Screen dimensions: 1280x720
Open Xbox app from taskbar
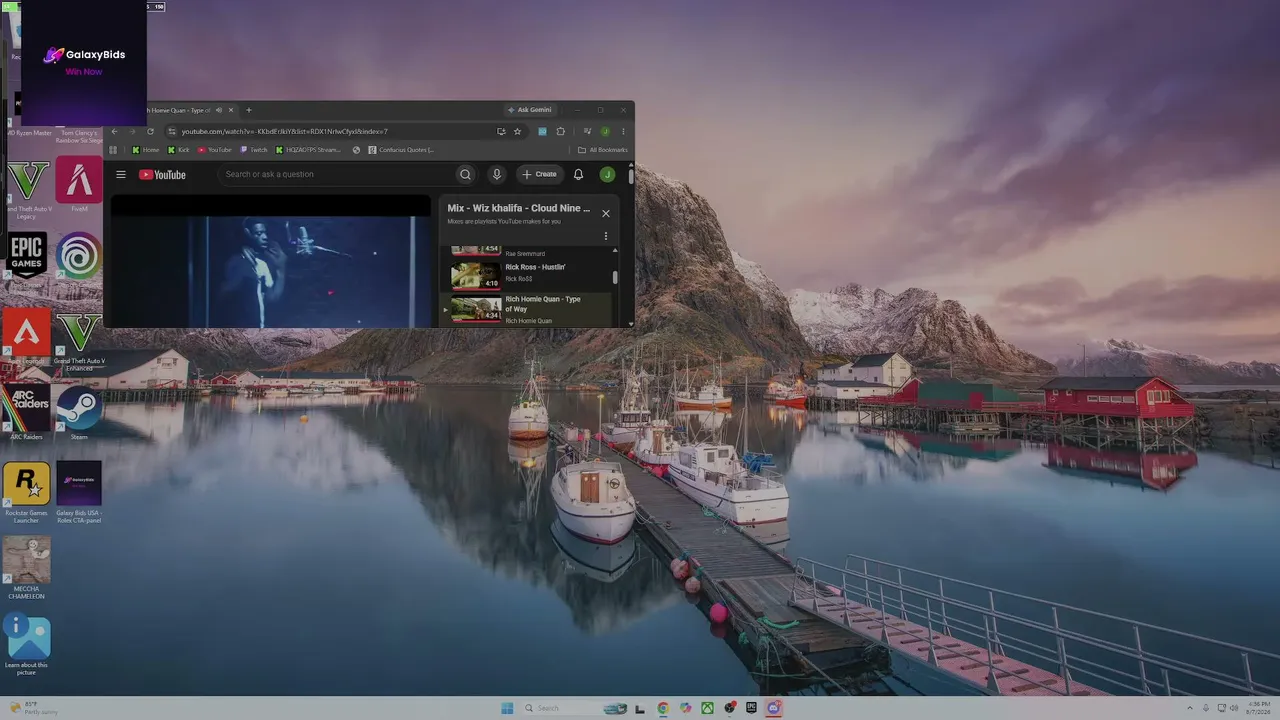[707, 708]
